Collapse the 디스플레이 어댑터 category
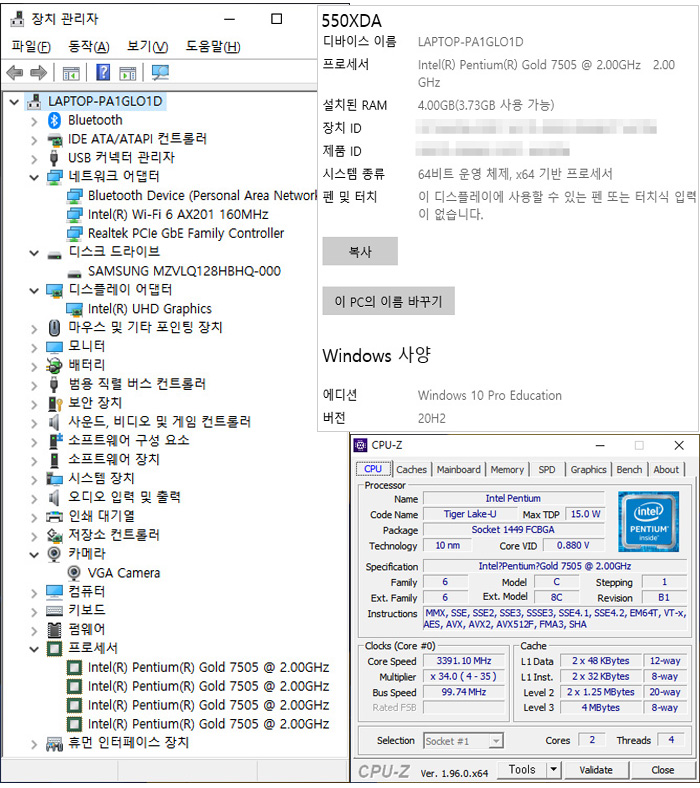700x788 pixels. tap(34, 290)
